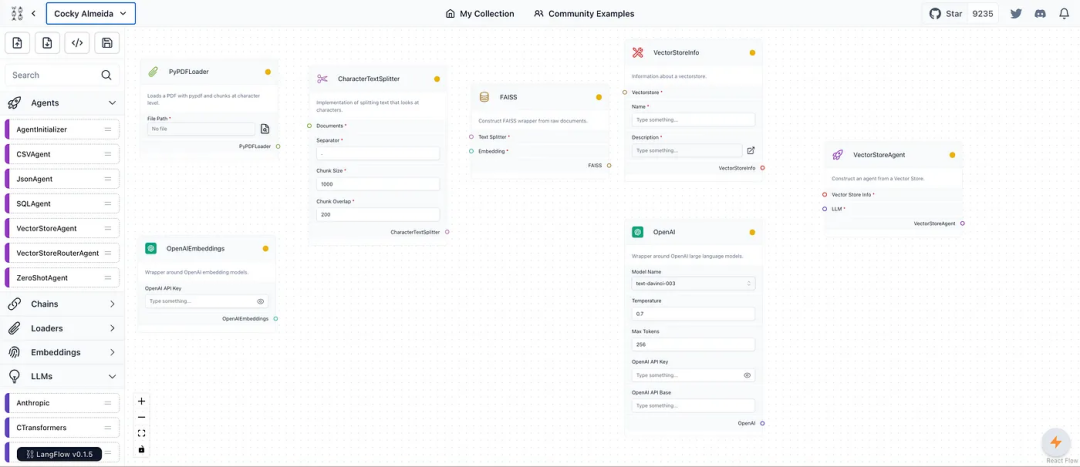The width and height of the screenshot is (1080, 467).
Task: Click PyPDFLoader output handle
Action: [278, 146]
